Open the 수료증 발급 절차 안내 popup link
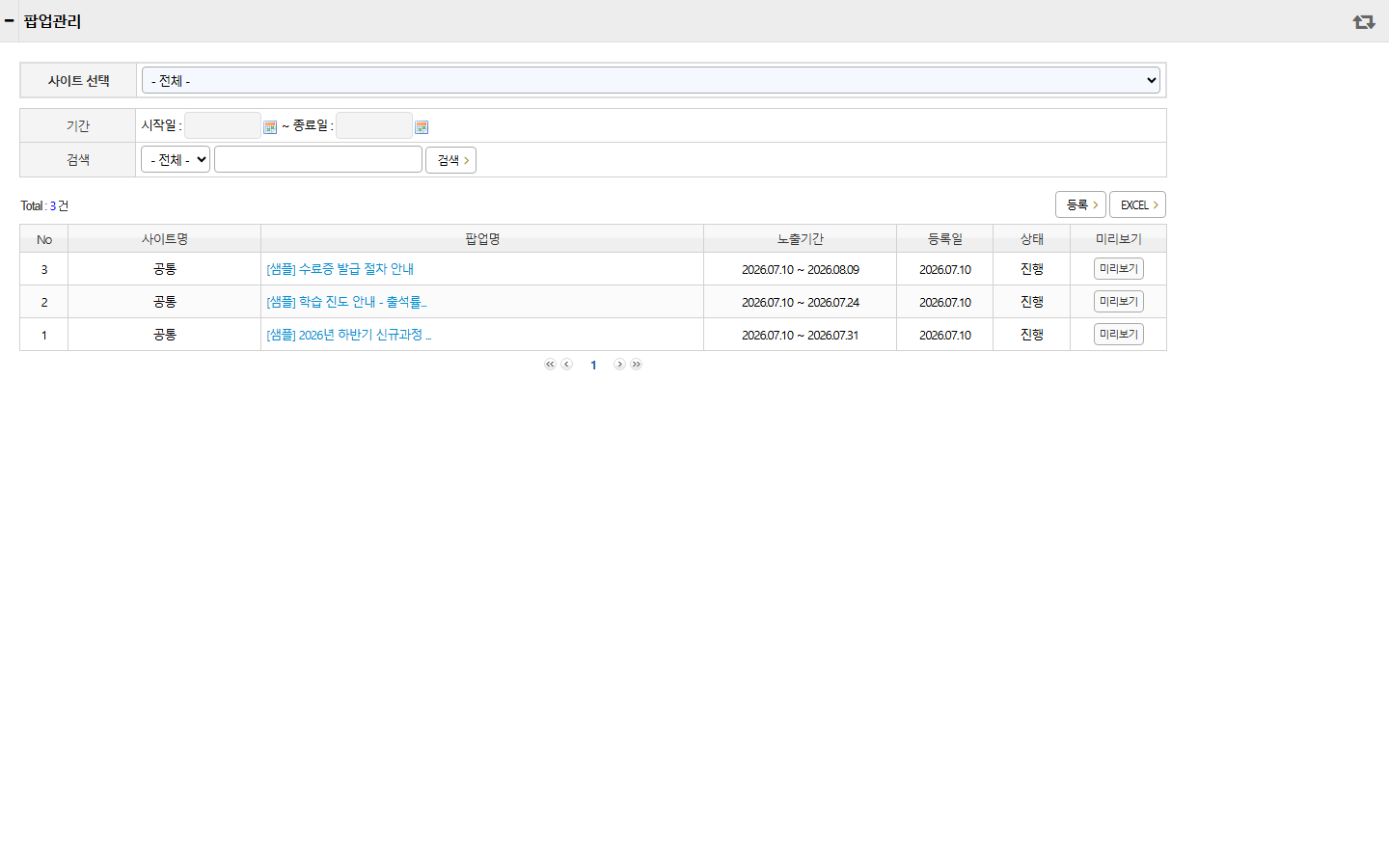Viewport: 1389px width, 868px height. coord(340,269)
